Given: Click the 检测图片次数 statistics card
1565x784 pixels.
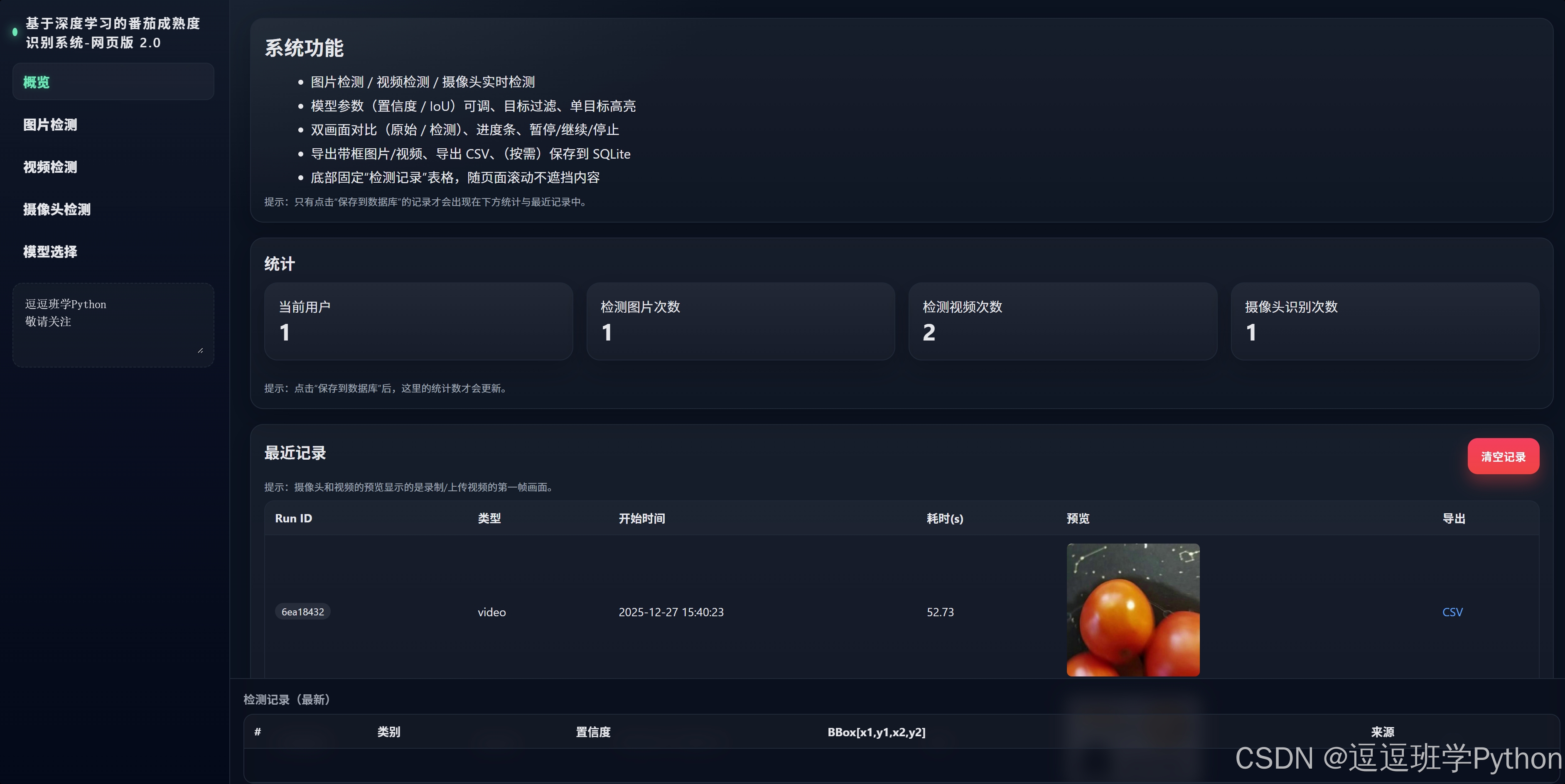Looking at the screenshot, I should 740,321.
